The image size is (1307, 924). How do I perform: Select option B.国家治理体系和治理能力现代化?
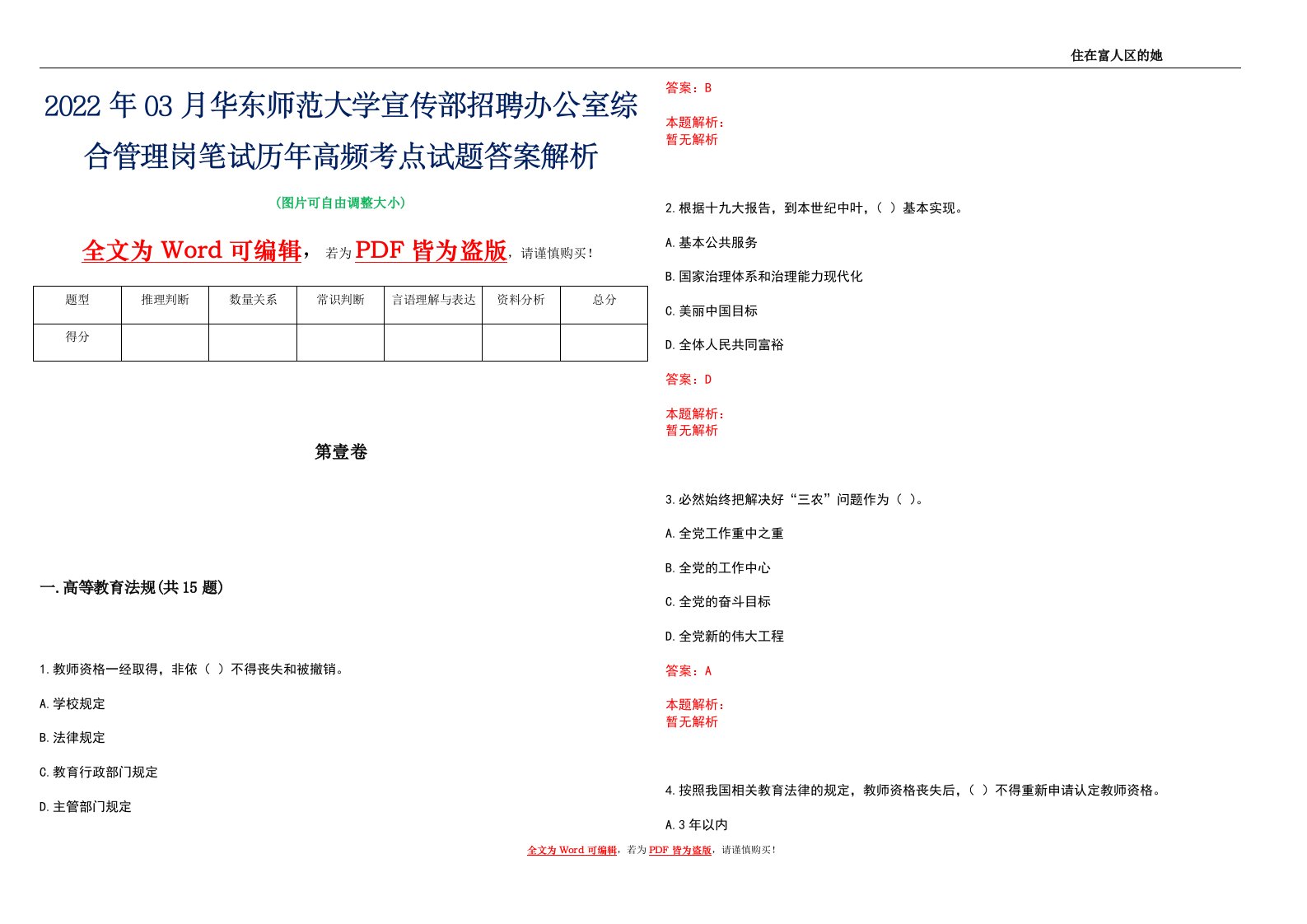[764, 277]
